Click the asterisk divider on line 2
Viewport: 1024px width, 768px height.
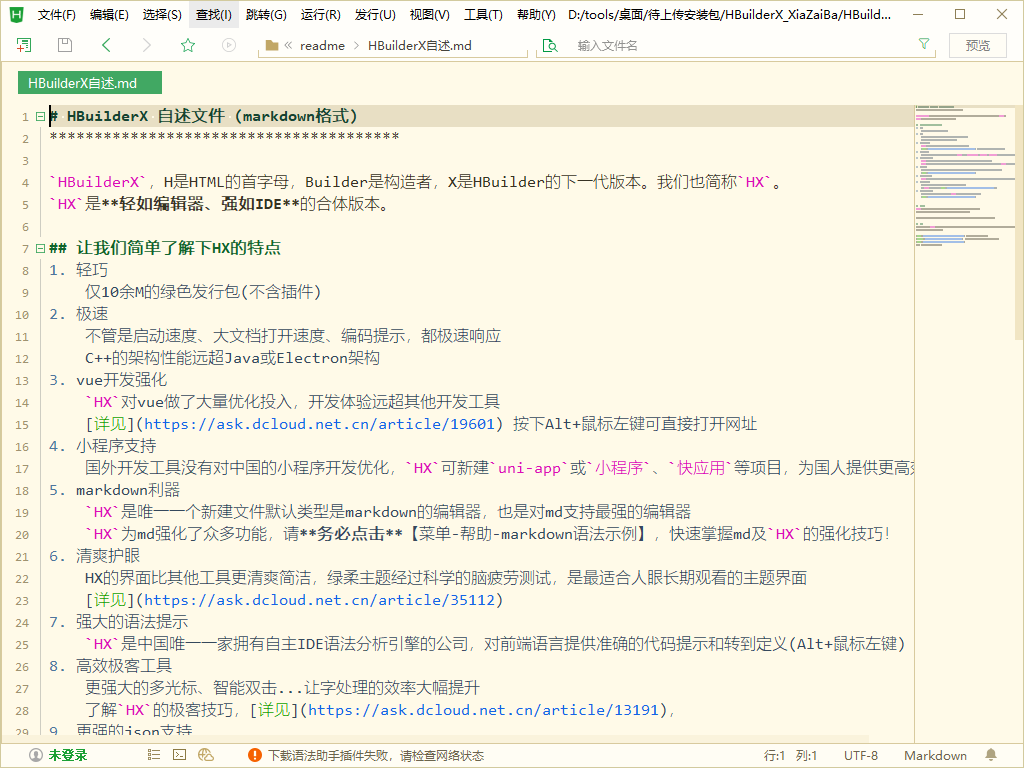(x=224, y=137)
